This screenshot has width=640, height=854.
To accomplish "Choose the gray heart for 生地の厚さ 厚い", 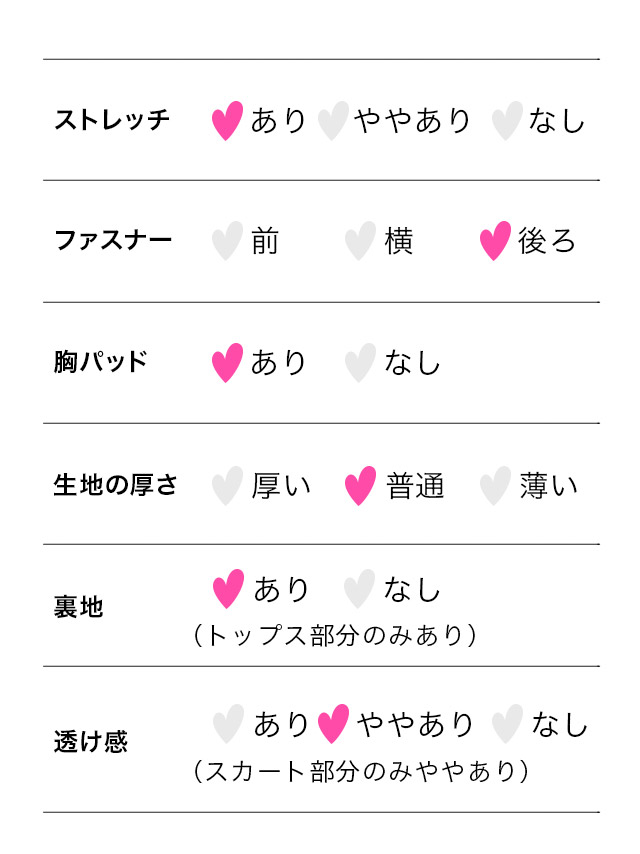I will [x=228, y=486].
